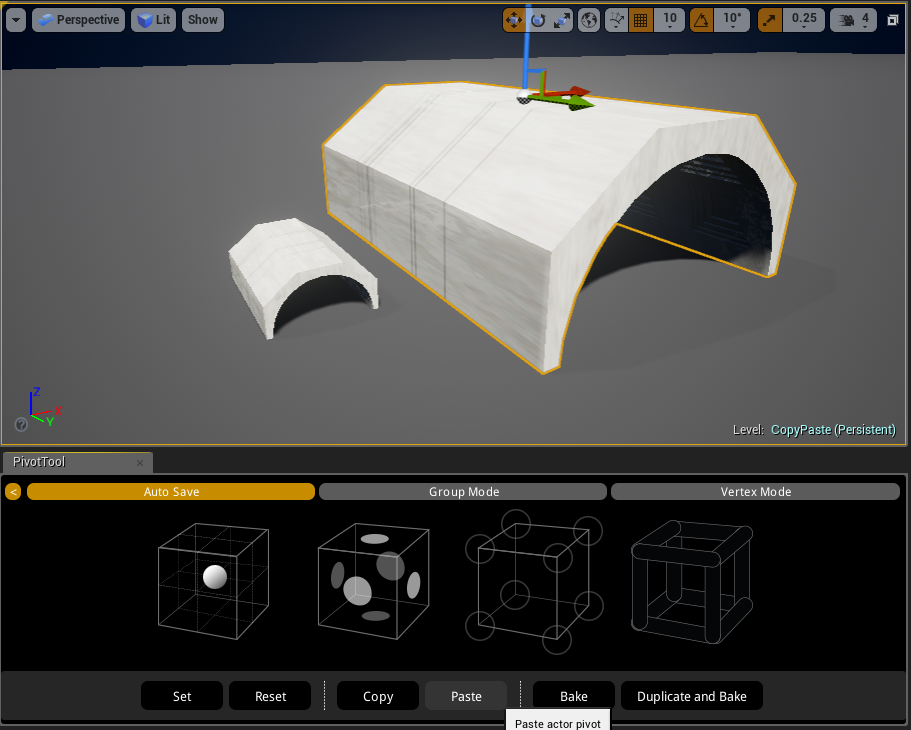911x730 pixels.
Task: Toggle world/local coordinate system globe icon
Action: [x=590, y=20]
